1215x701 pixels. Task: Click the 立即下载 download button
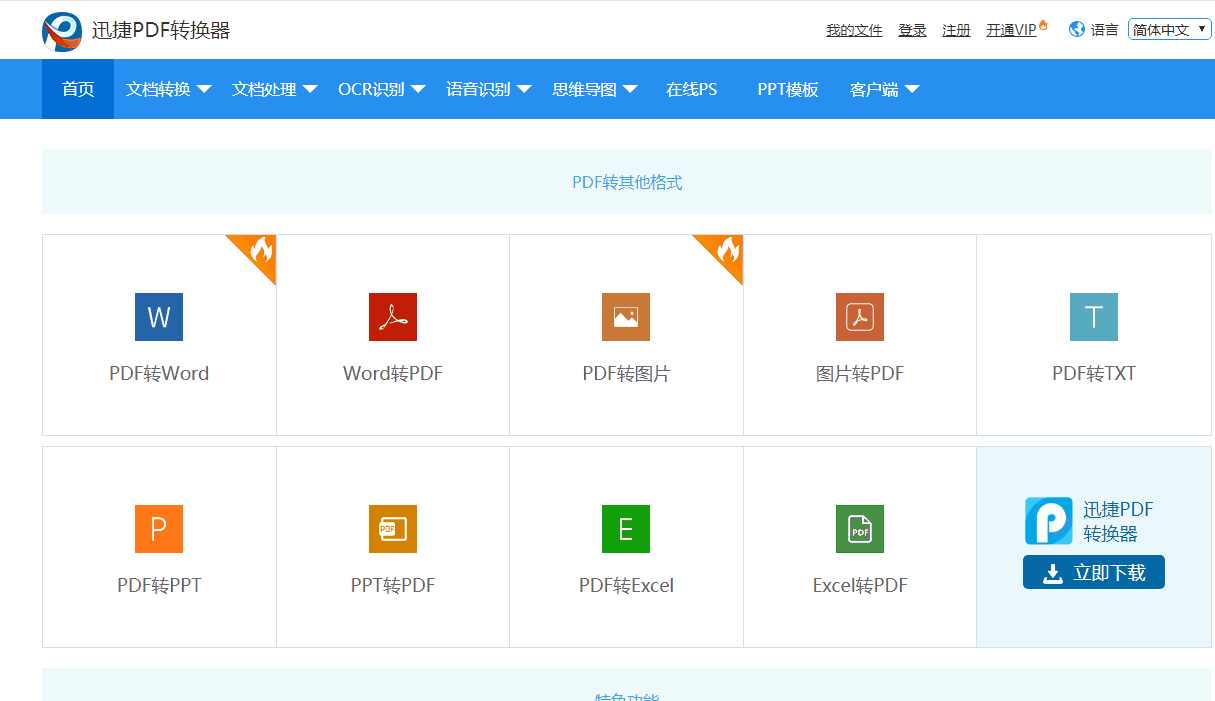pos(1094,573)
